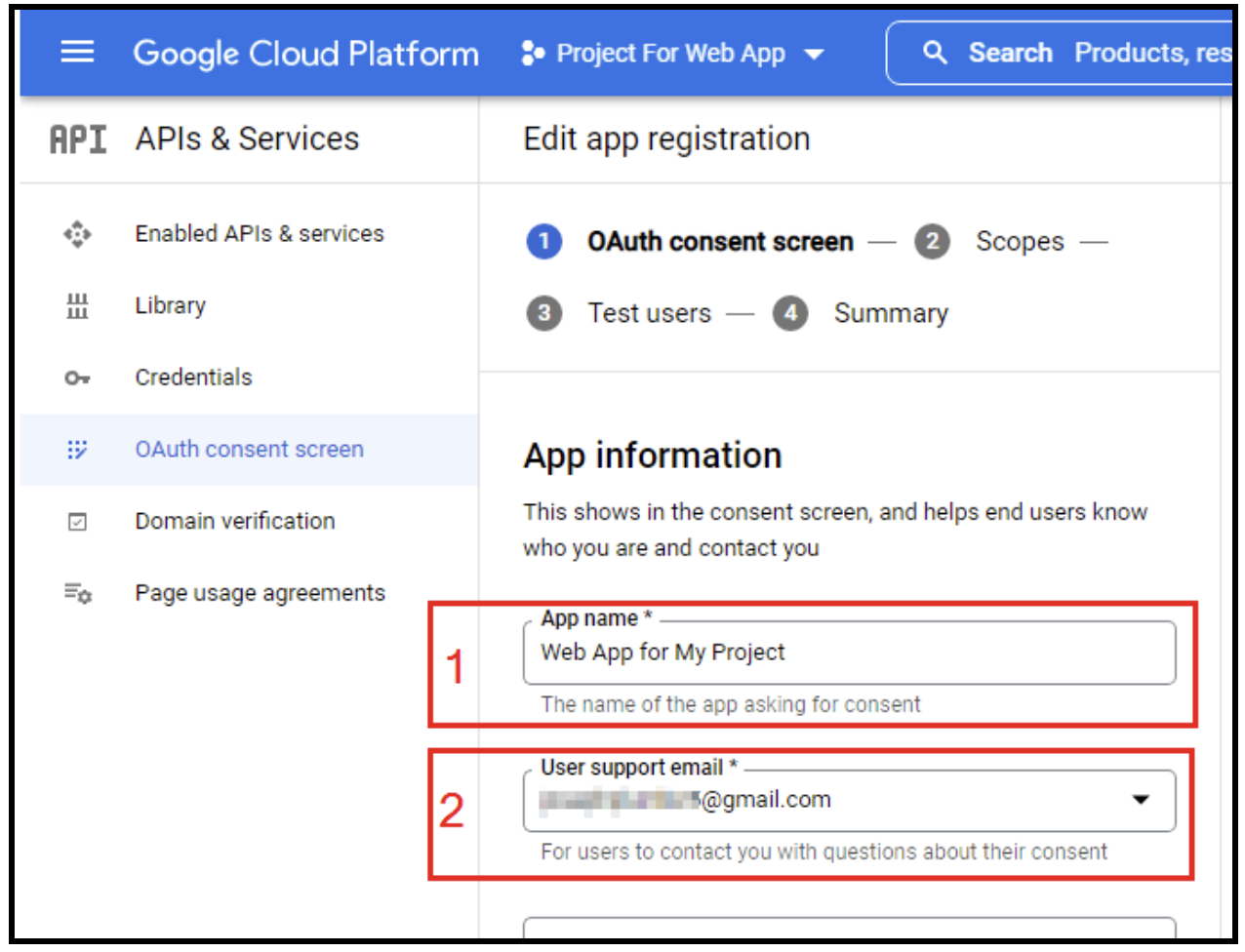Expand the User support email dropdown
This screenshot has width=1245, height=952.
tap(1140, 800)
